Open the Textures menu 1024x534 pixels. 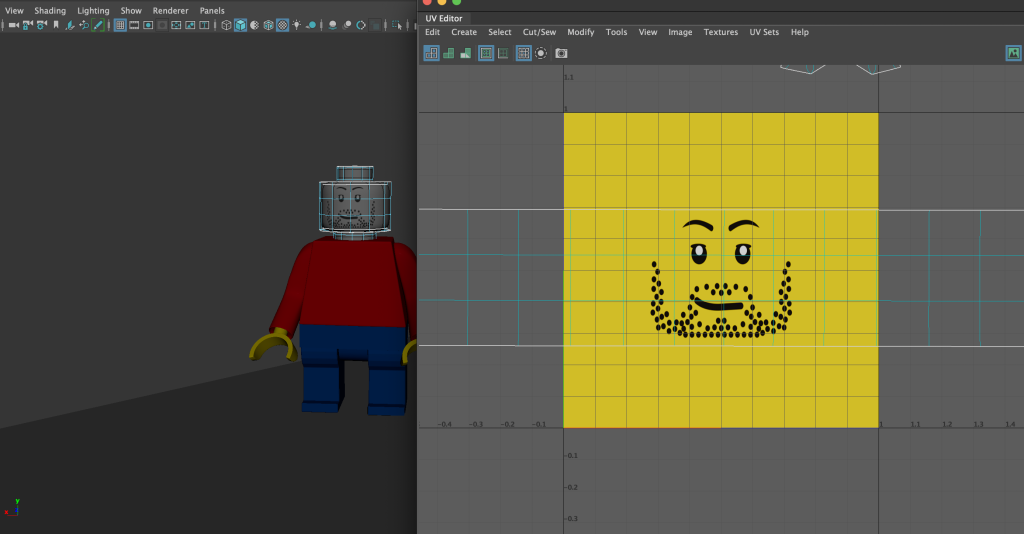click(x=721, y=32)
